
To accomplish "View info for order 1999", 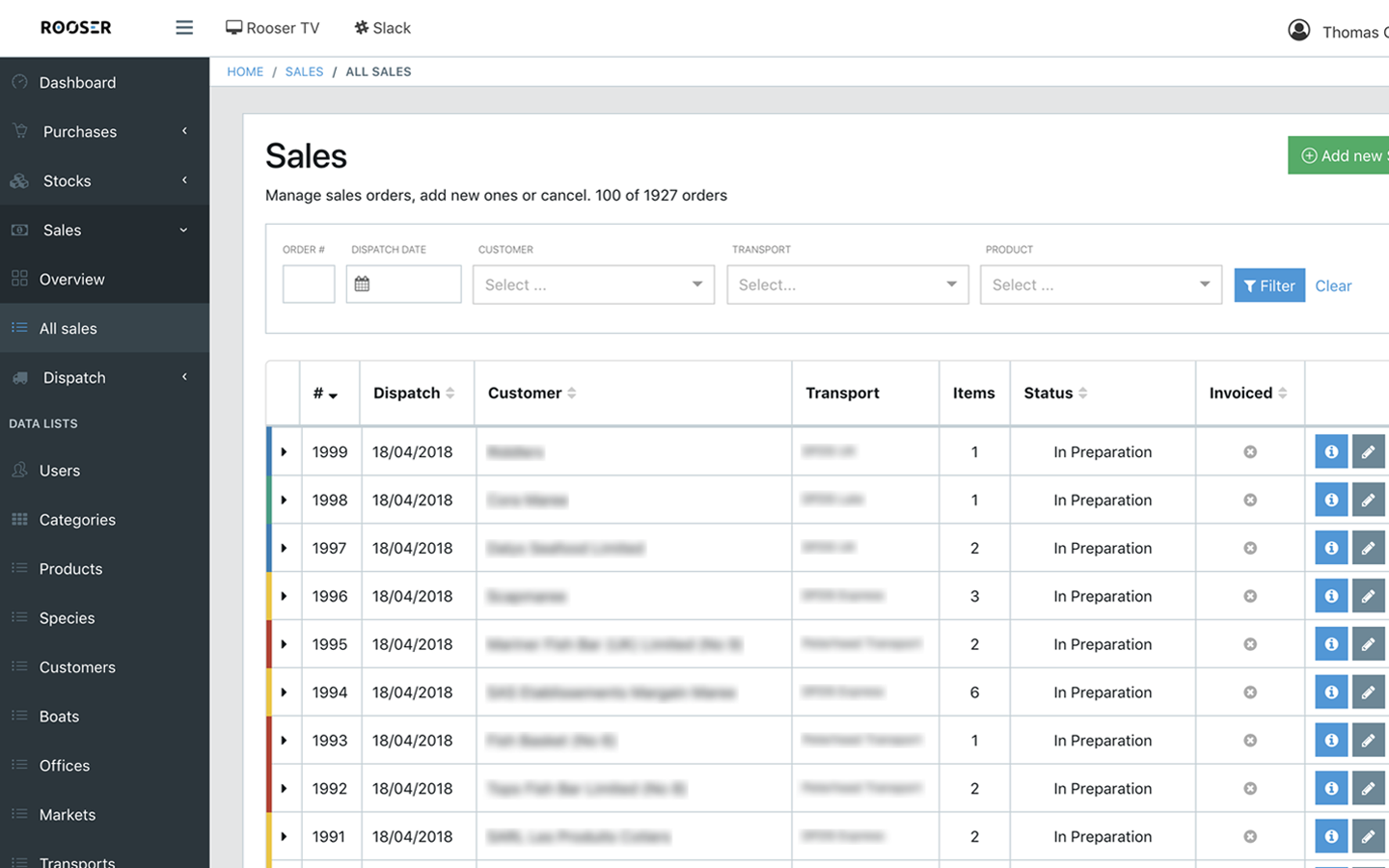I will (1331, 451).
